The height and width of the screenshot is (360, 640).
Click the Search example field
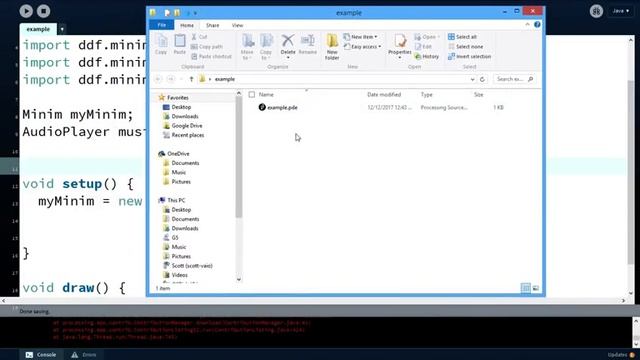[x=514, y=79]
